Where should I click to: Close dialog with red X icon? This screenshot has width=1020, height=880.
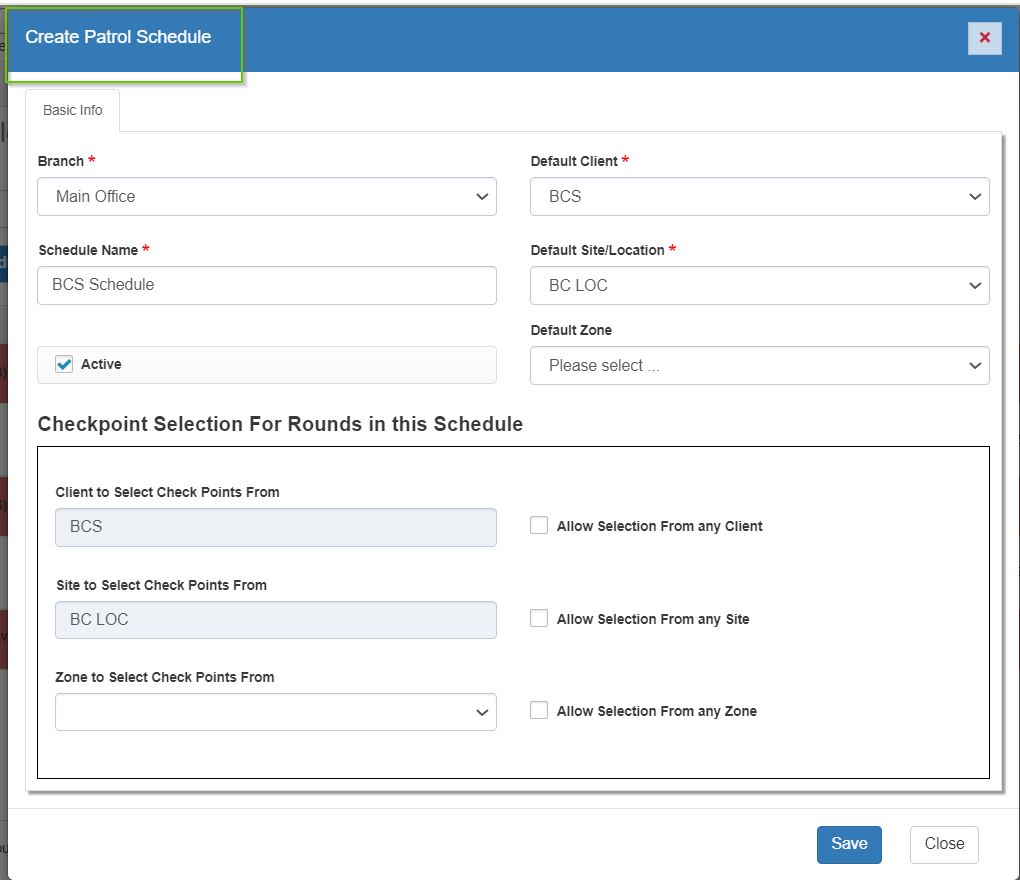984,38
